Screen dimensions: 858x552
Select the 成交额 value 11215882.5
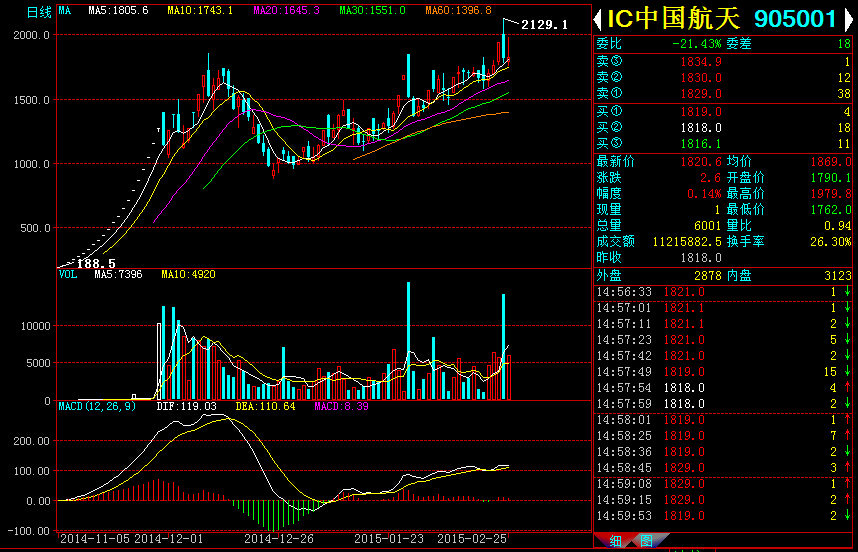click(x=687, y=242)
